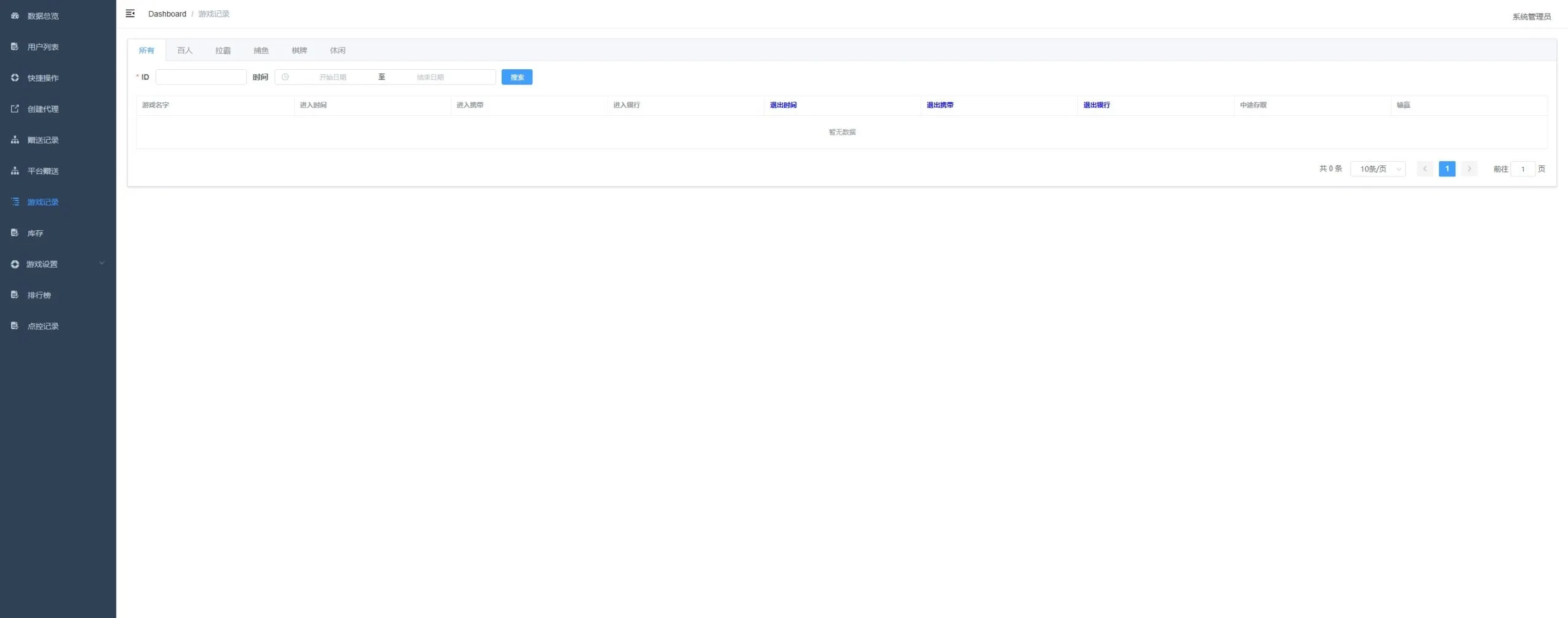Open 点控记录 menu item in sidebar
Image resolution: width=1568 pixels, height=618 pixels.
[x=58, y=326]
